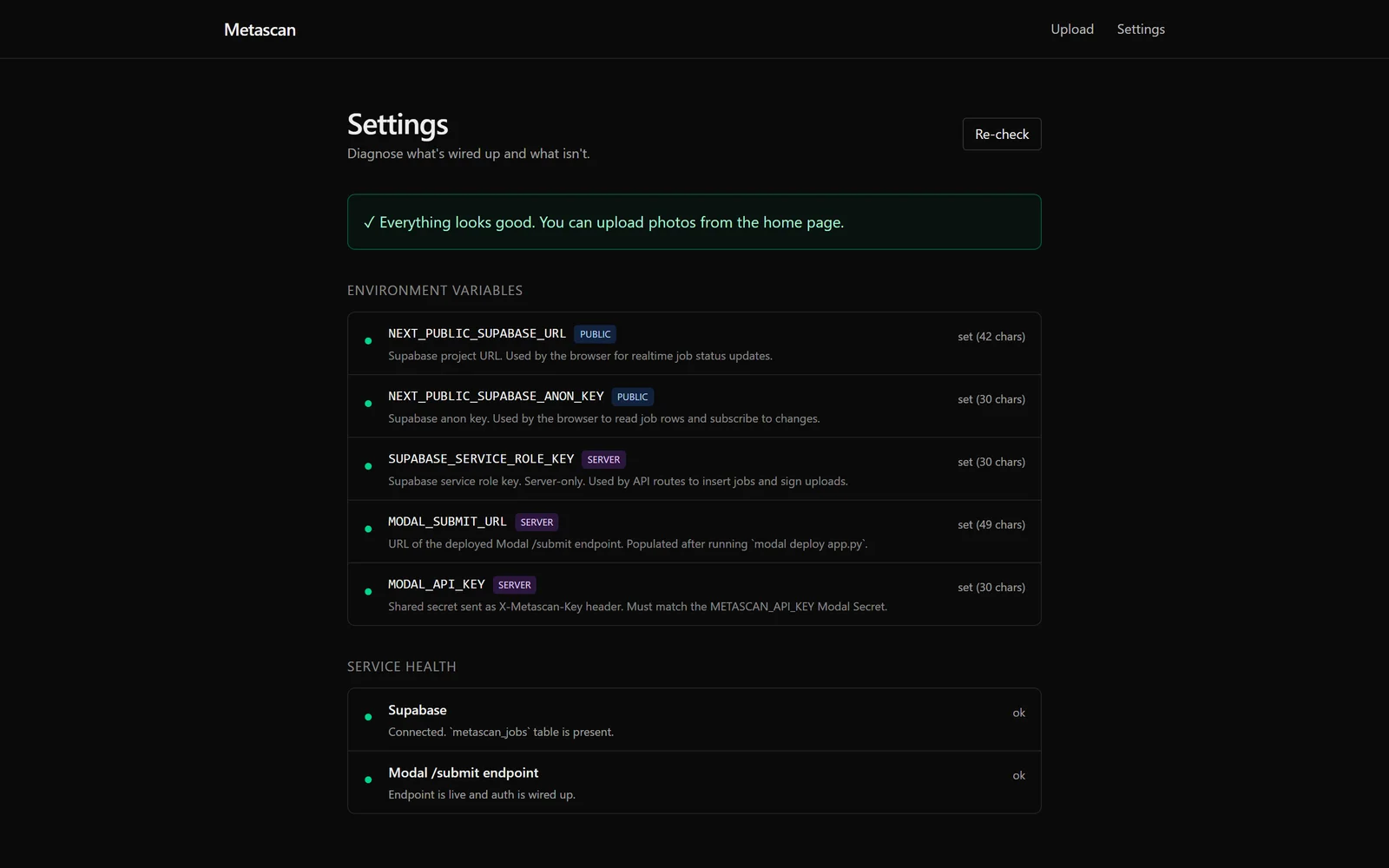This screenshot has height=868, width=1389.
Task: Click the 'set (49 chars)' status value
Action: (x=991, y=524)
